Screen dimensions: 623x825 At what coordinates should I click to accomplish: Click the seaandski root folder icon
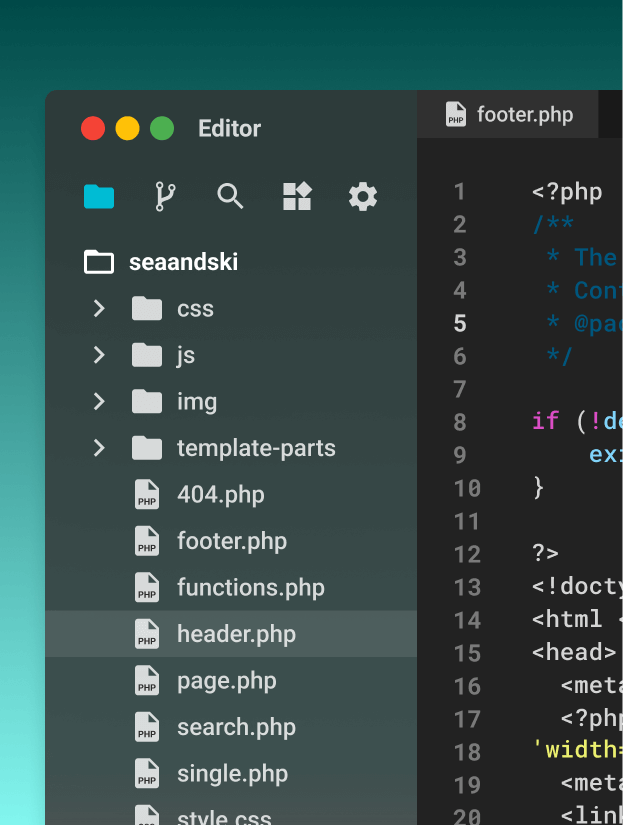coord(99,261)
